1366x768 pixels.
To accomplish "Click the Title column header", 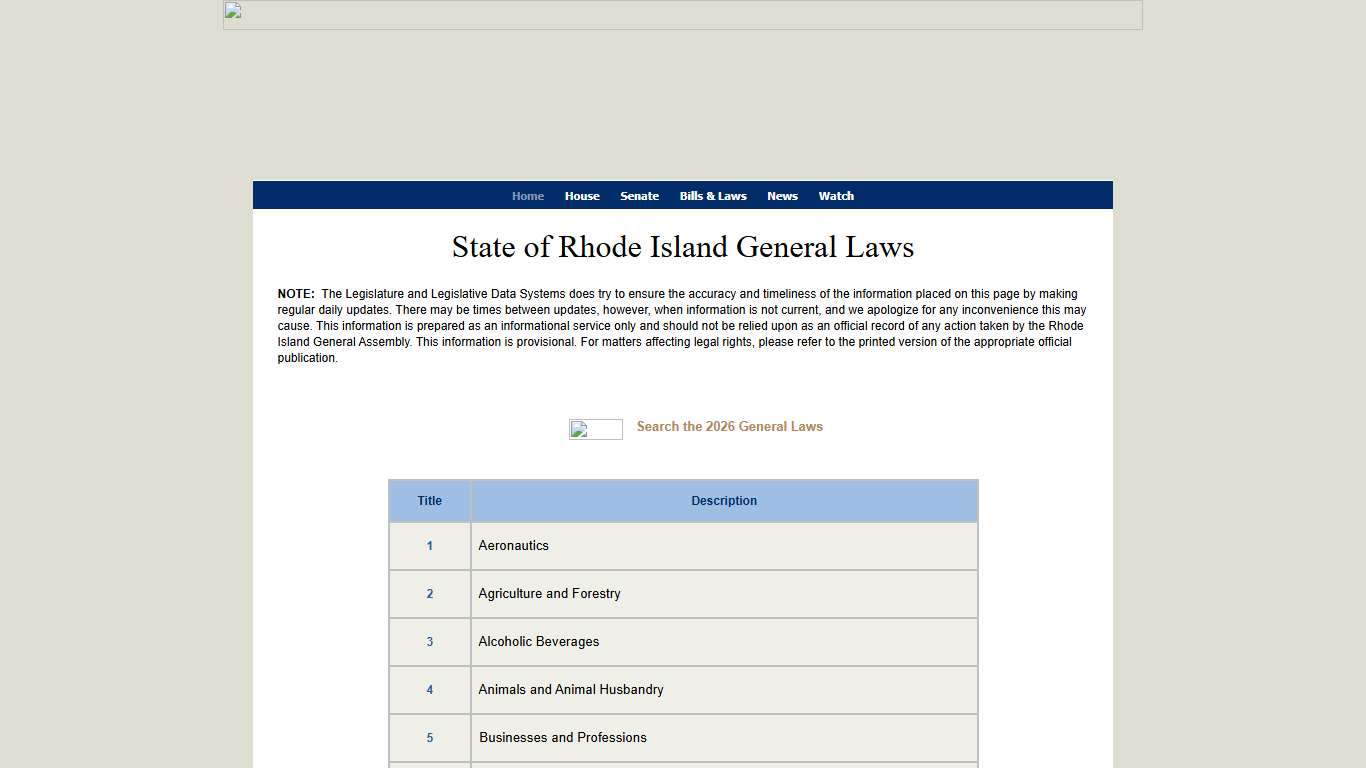I will 429,501.
